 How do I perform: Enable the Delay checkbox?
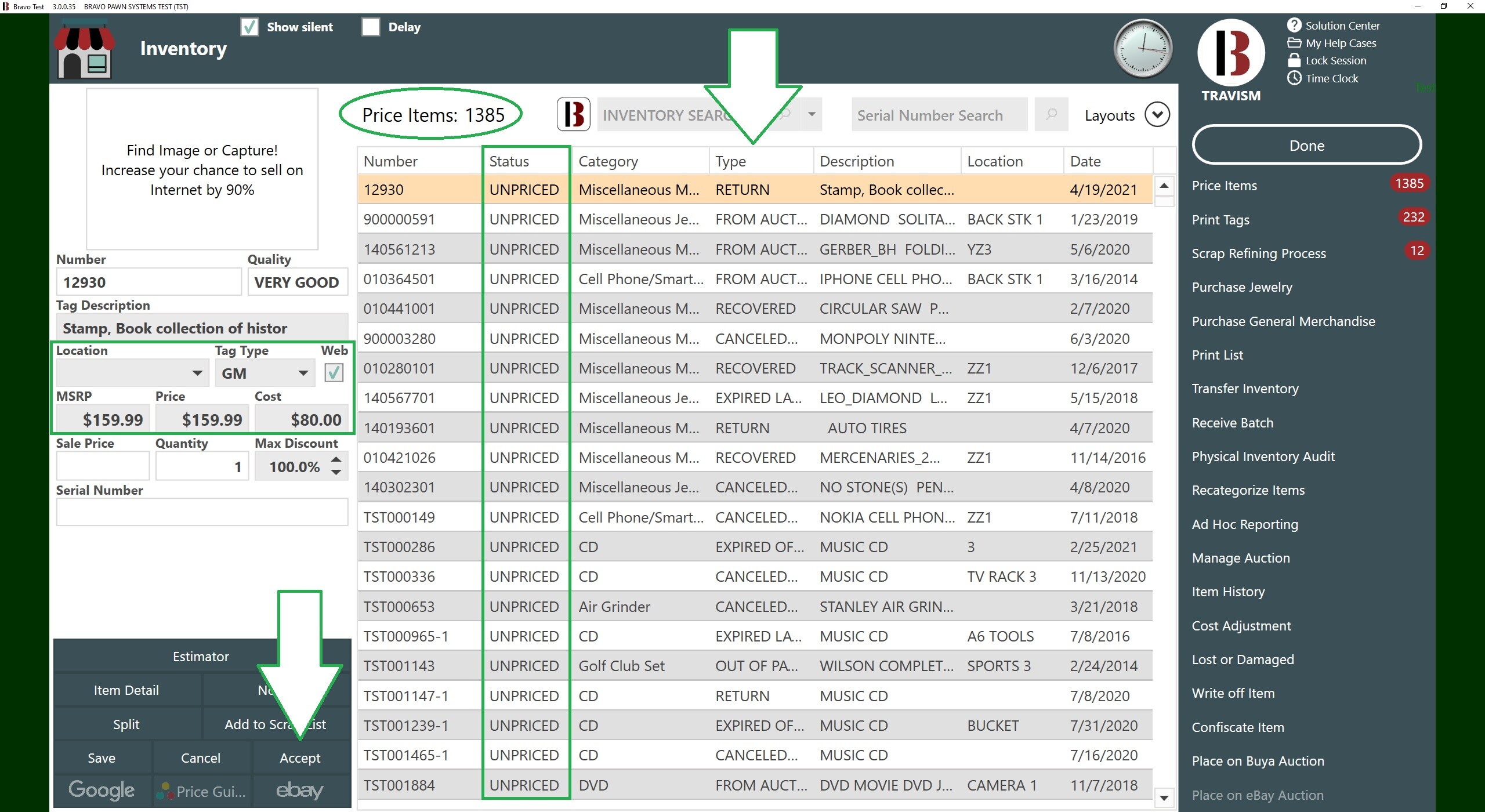pos(371,27)
